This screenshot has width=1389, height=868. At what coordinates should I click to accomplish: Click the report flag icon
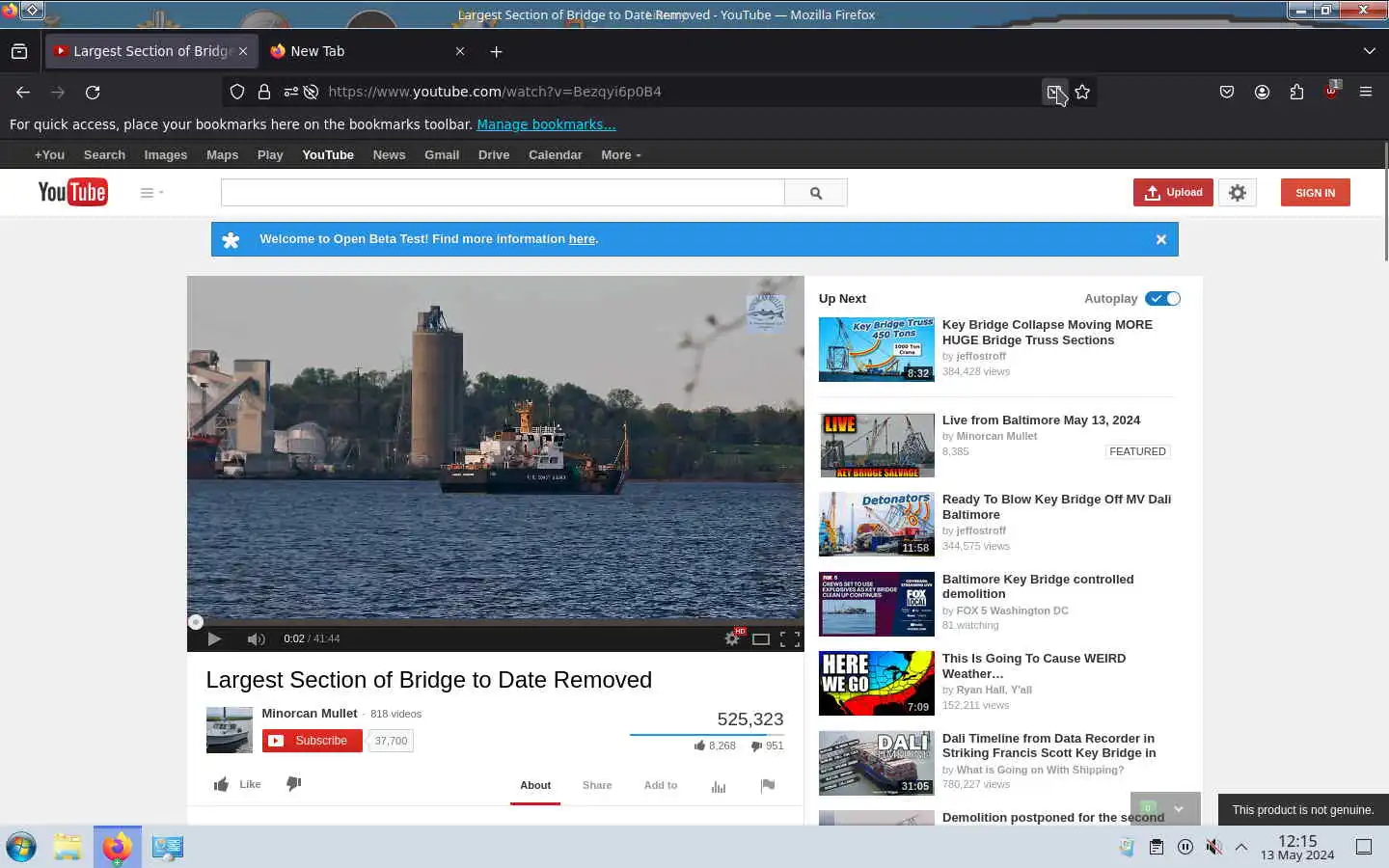(x=768, y=786)
